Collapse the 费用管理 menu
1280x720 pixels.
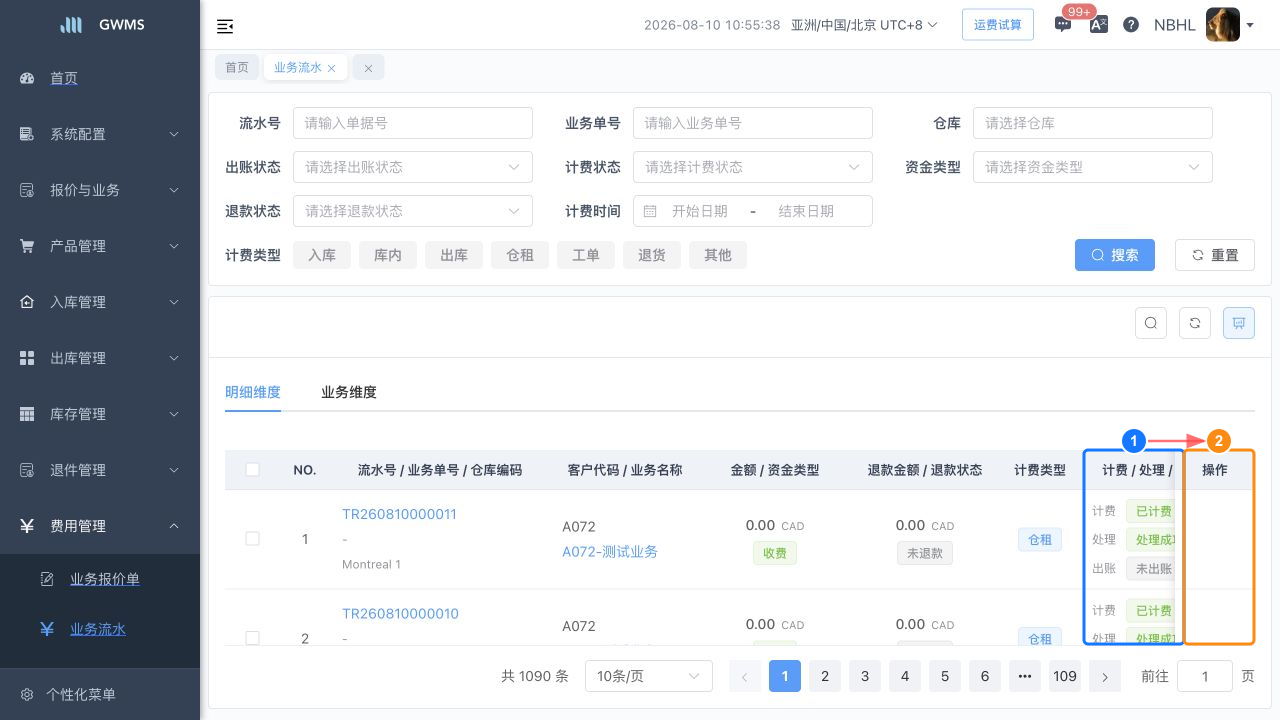[x=100, y=526]
